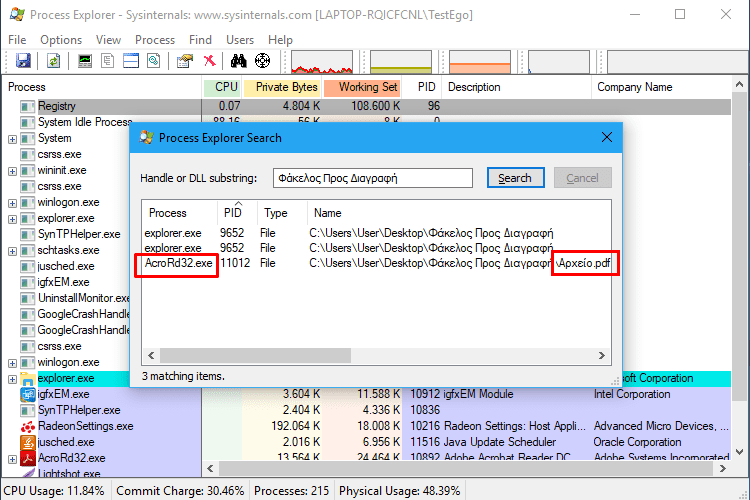Click the highlighted explorer.exe folder icon
The height and width of the screenshot is (500, 750).
click(28, 378)
